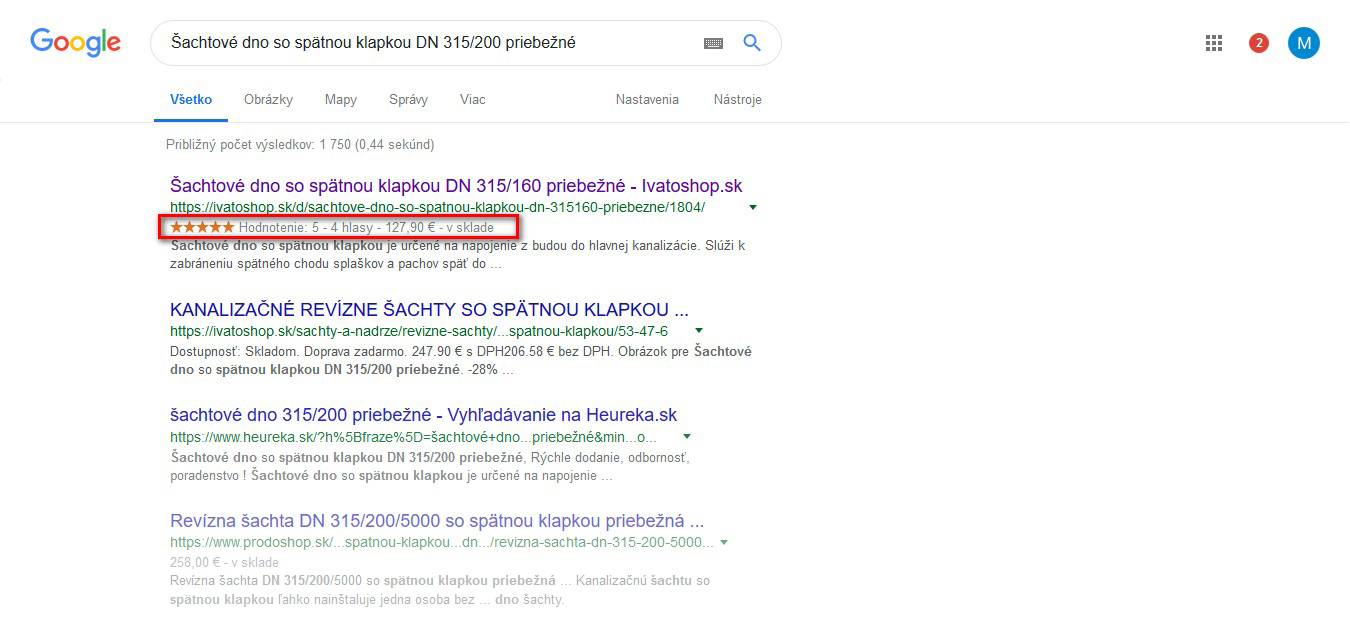Click the Google logo

coord(75,42)
